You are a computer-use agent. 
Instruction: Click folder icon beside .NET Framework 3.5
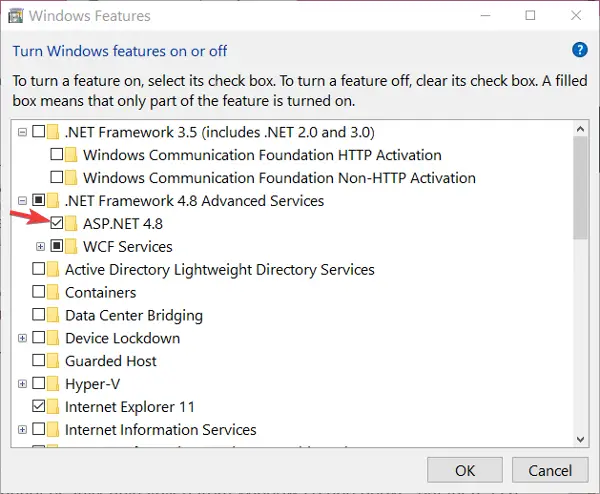click(53, 132)
